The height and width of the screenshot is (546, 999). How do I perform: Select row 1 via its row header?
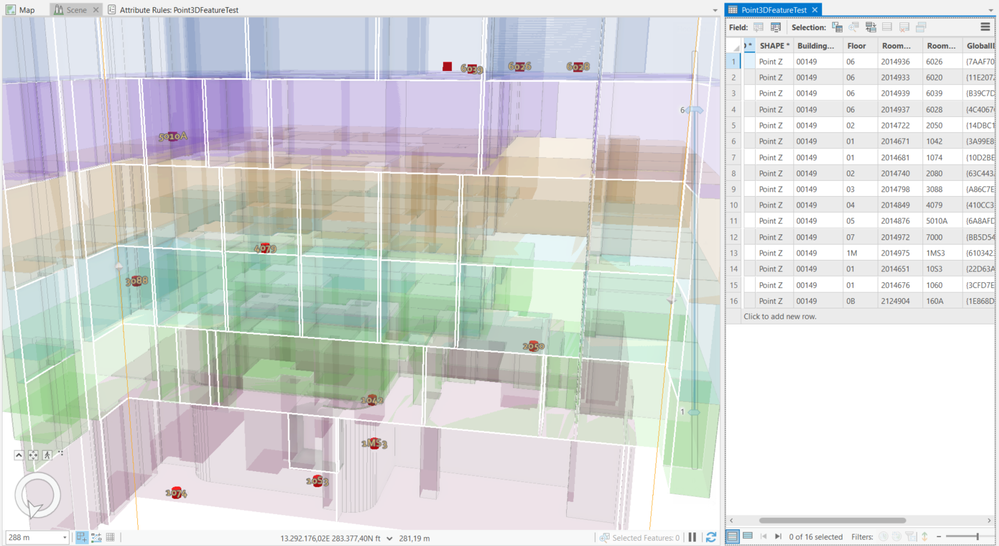(x=733, y=62)
